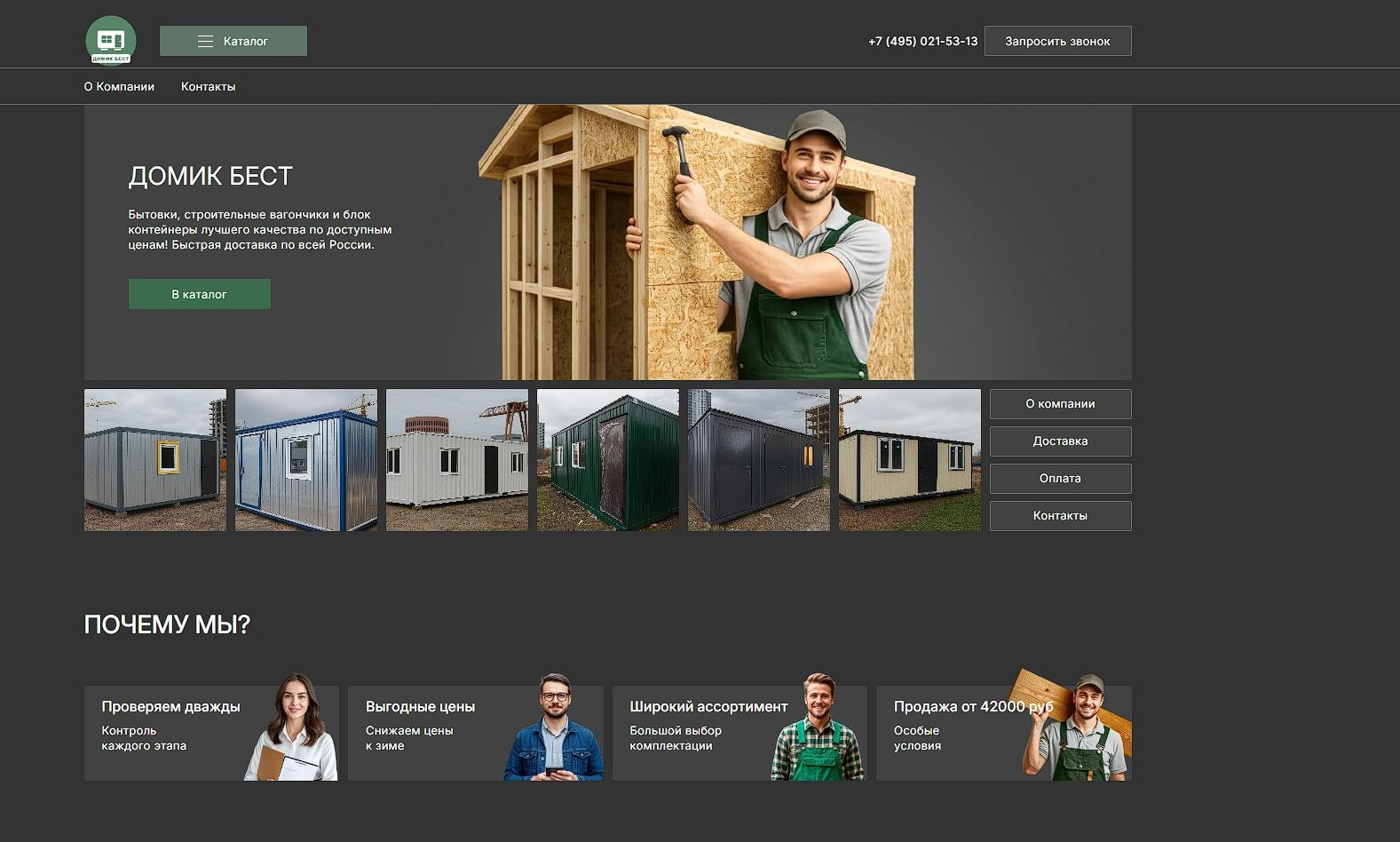Select the Оплата sidebar button
Screen dimensions: 1400x842
point(1060,478)
